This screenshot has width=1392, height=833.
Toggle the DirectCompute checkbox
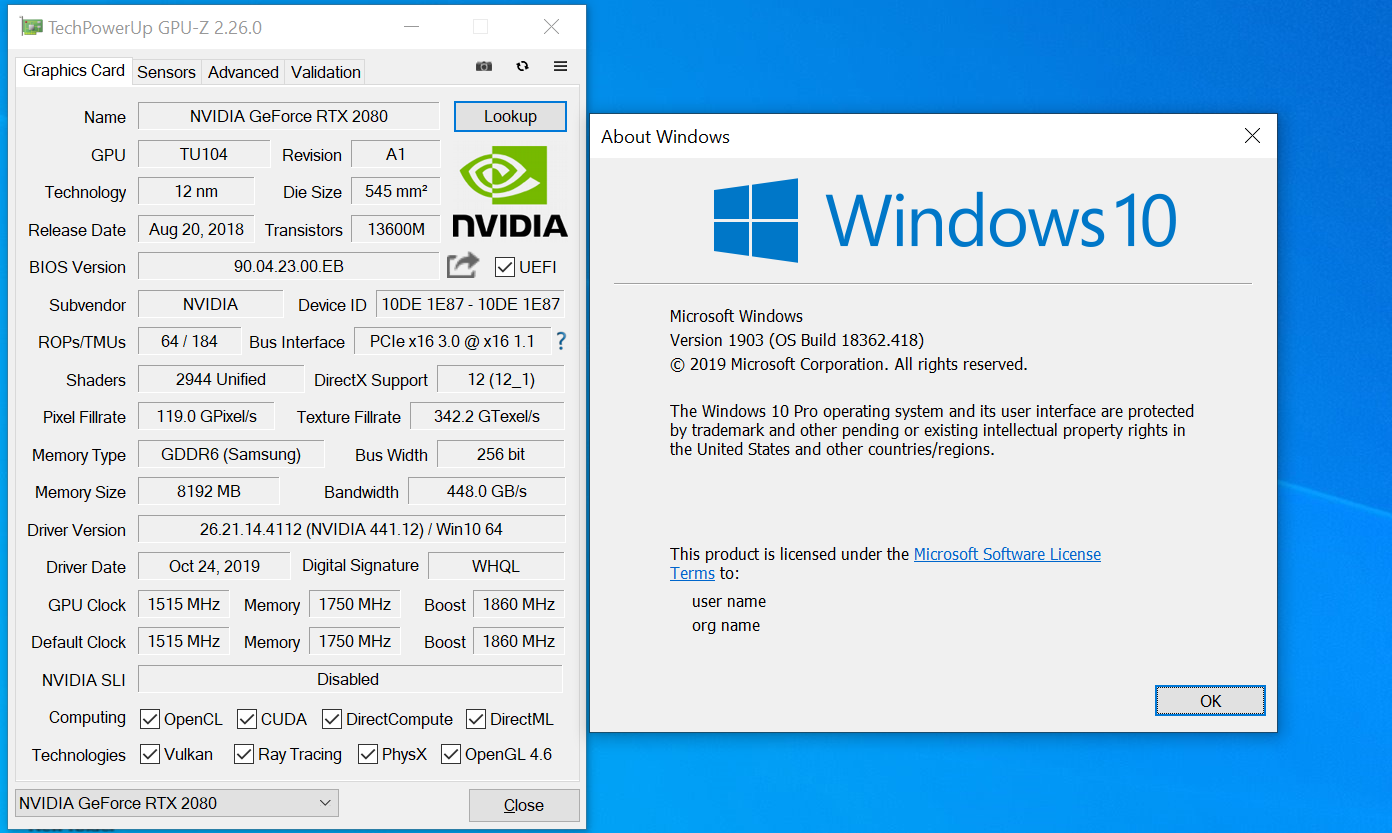click(332, 719)
